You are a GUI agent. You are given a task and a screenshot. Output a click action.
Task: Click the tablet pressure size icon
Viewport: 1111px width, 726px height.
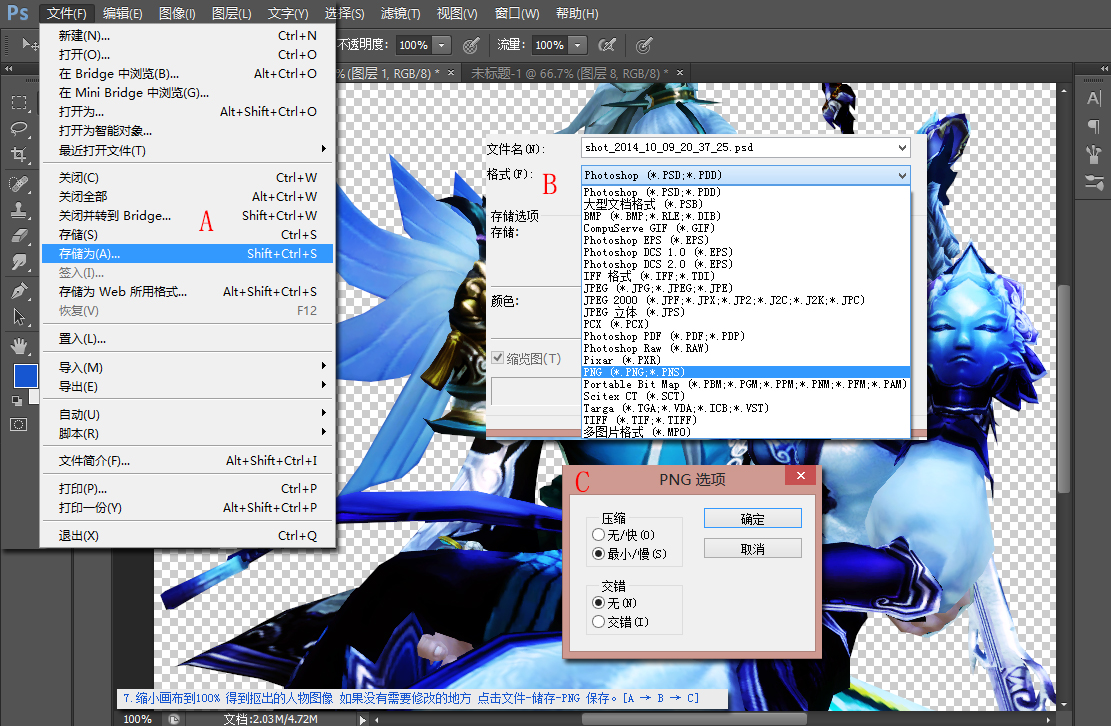click(x=643, y=45)
